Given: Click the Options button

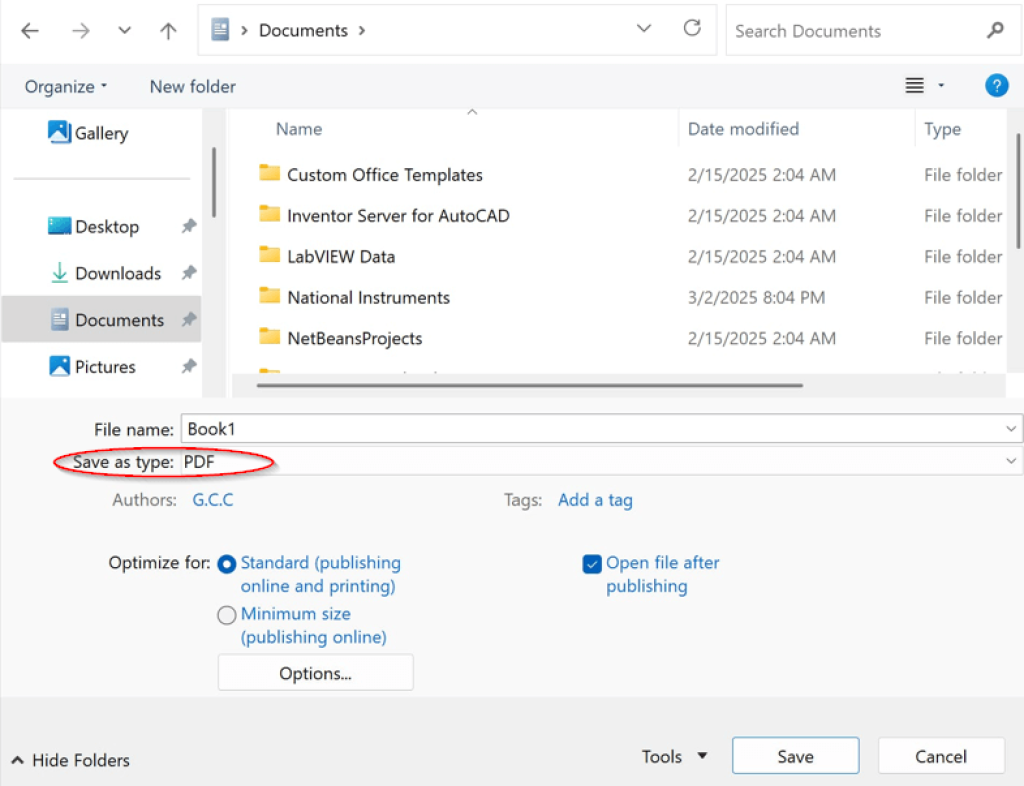Looking at the screenshot, I should [x=315, y=672].
